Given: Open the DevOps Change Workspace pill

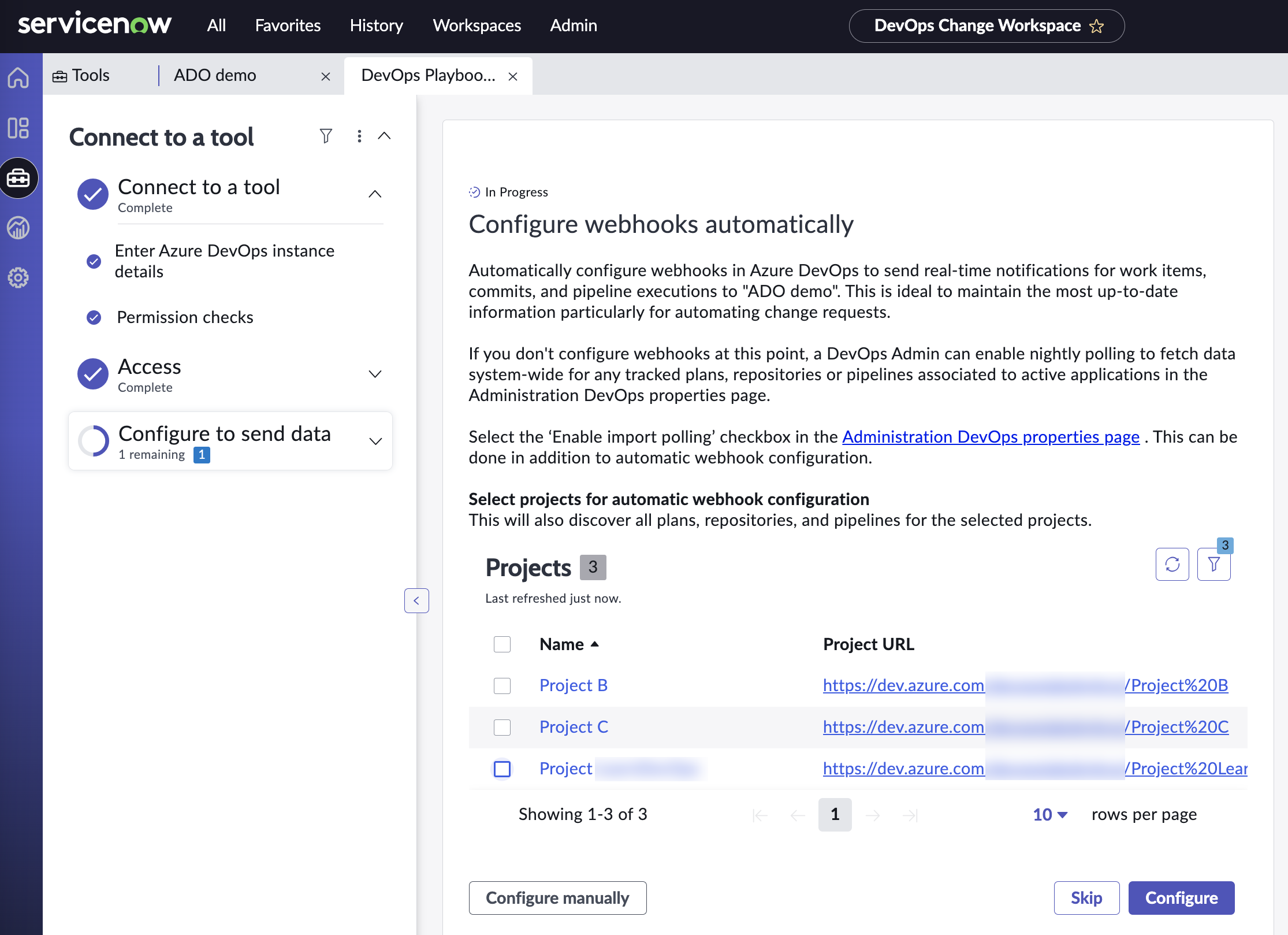Looking at the screenshot, I should click(x=987, y=26).
